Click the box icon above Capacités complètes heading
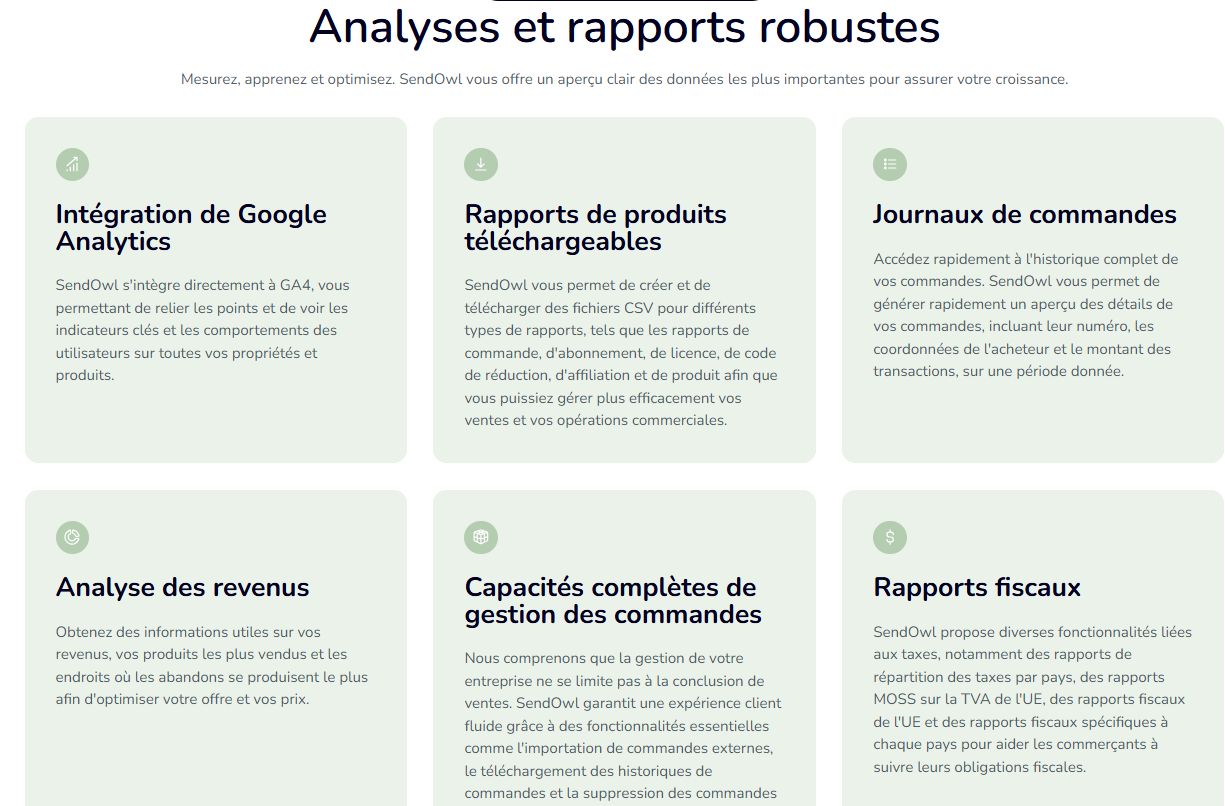Viewport: 1225px width, 806px height. [481, 537]
